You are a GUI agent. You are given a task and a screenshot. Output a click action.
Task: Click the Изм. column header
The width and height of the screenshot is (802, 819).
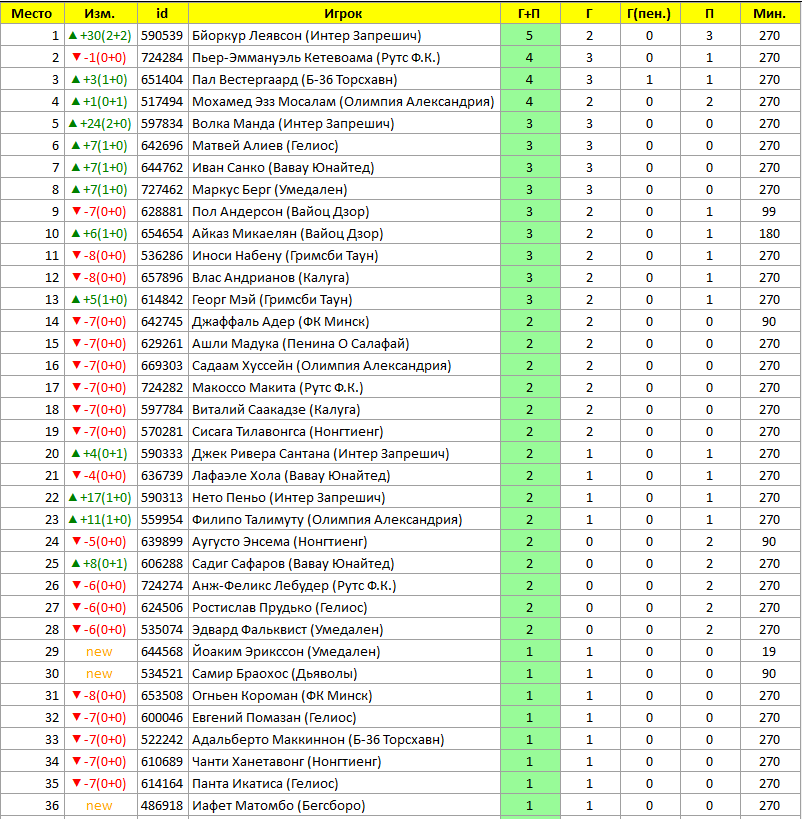pyautogui.click(x=100, y=13)
